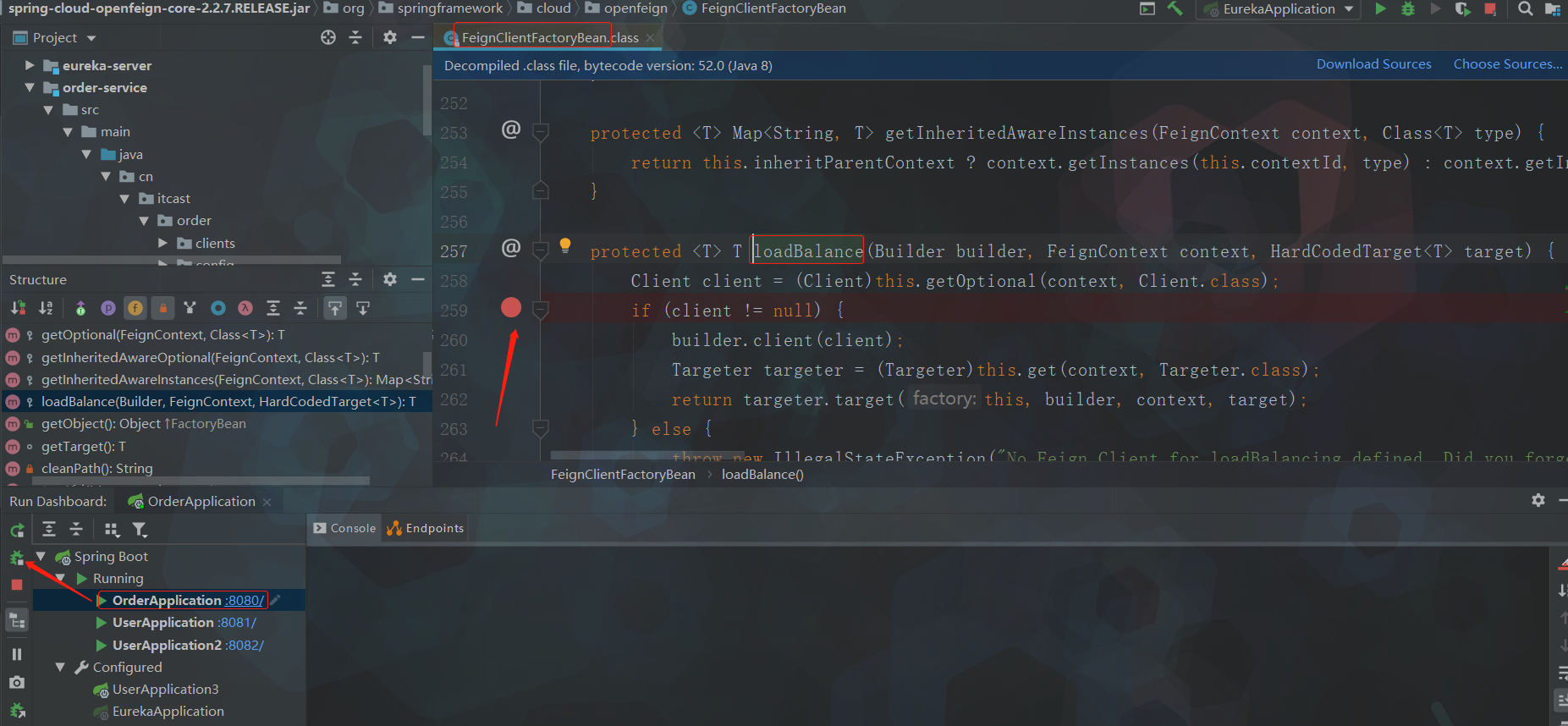Toggle Show Anonymous Classes circle icon
1568x726 pixels.
pyautogui.click(x=218, y=308)
